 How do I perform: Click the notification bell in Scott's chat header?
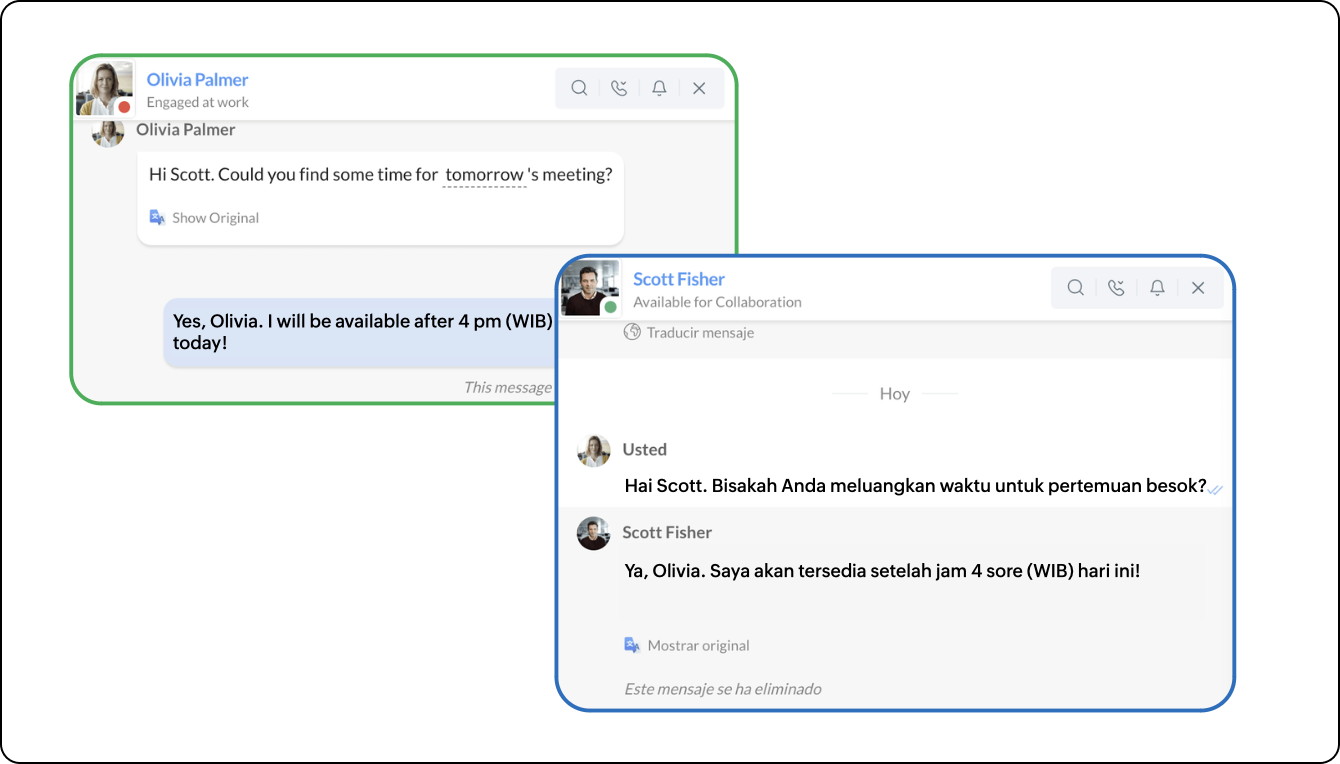coord(1157,287)
